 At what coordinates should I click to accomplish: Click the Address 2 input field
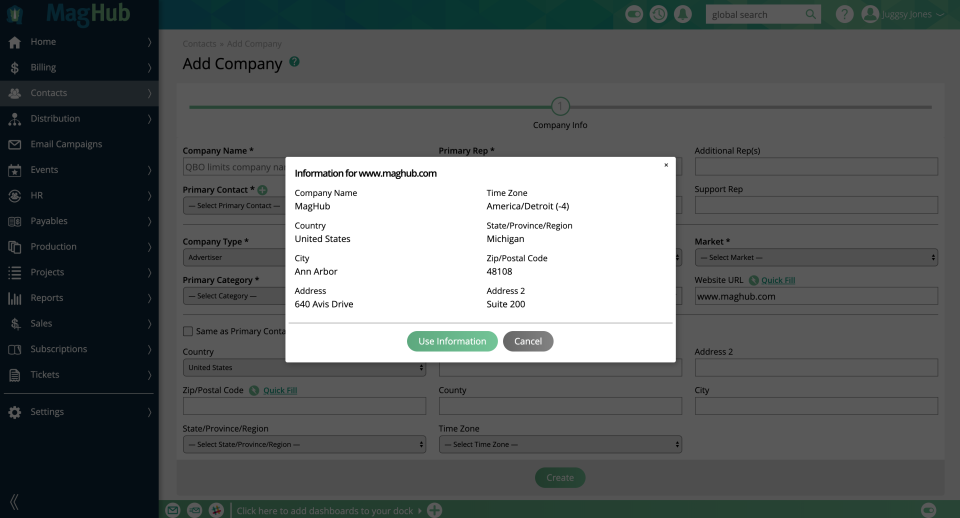[816, 367]
